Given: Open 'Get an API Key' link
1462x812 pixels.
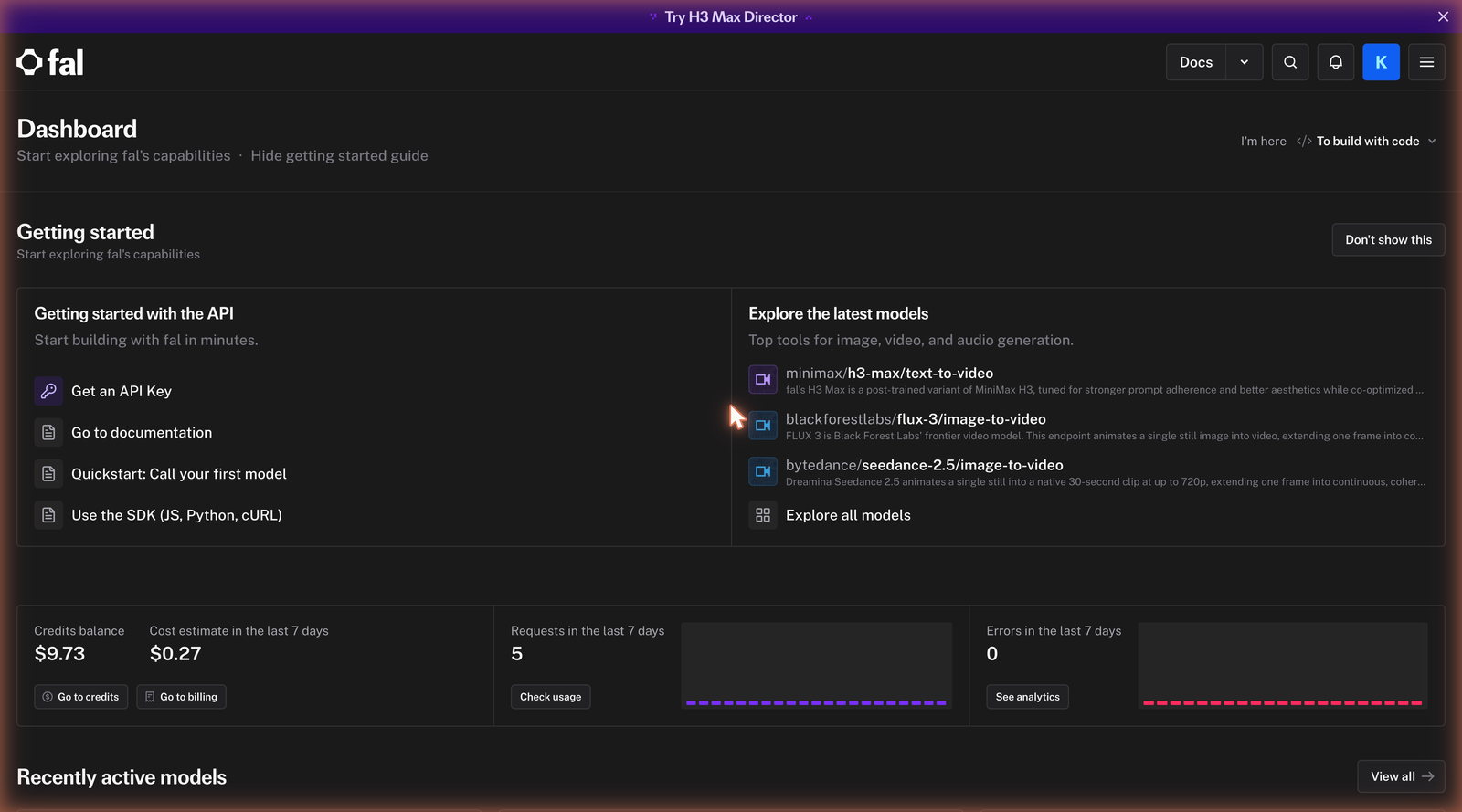Looking at the screenshot, I should [122, 391].
